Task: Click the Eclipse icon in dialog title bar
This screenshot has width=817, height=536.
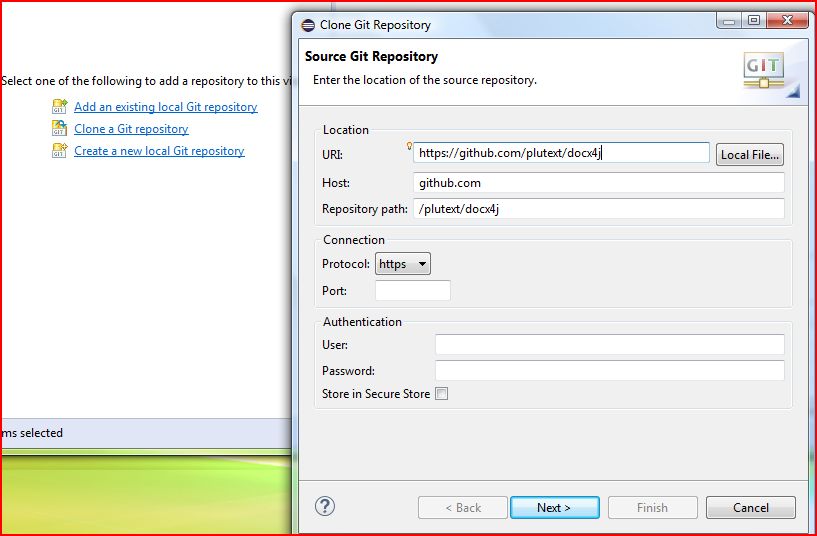Action: (308, 25)
